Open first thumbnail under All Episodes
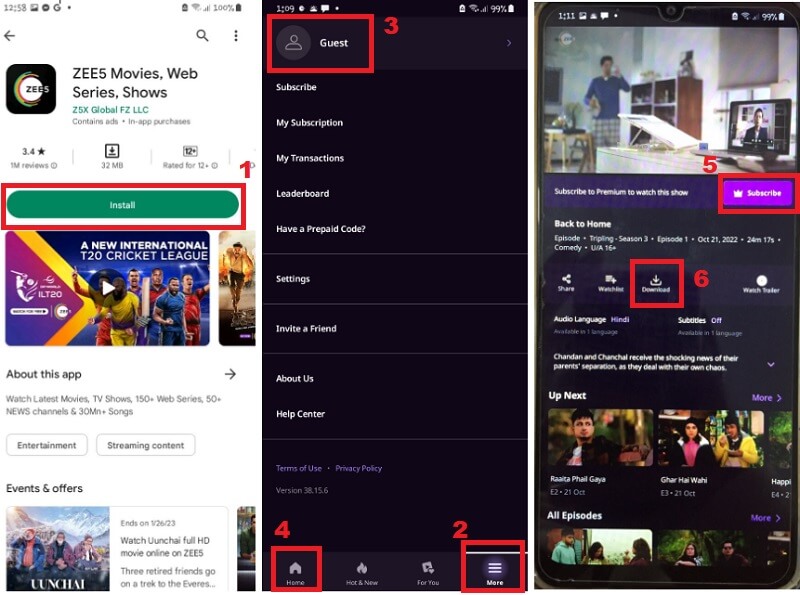This screenshot has width=800, height=595. click(x=600, y=547)
